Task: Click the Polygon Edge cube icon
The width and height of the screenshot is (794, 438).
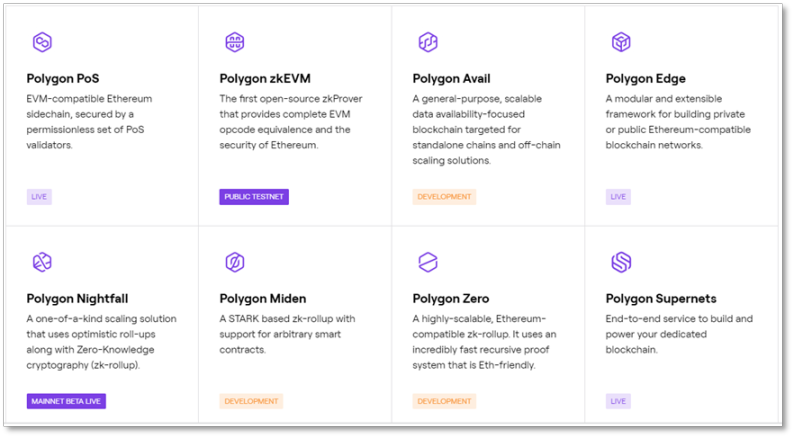Action: click(x=621, y=42)
